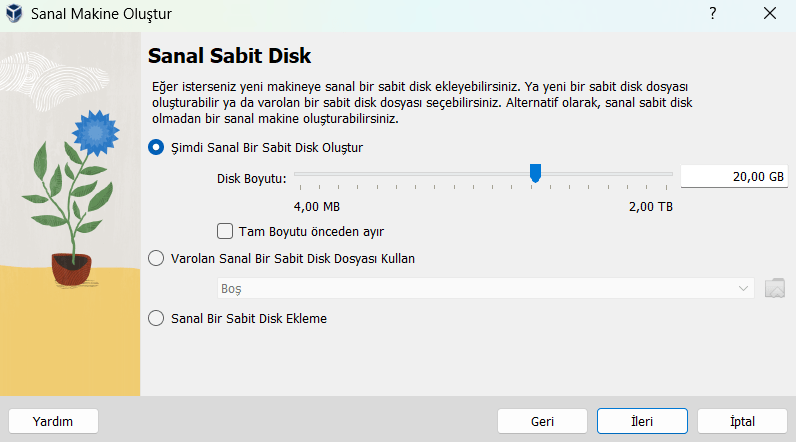Screen dimensions: 796x442
Task: Close the Sanal Makine Oluştur dialog
Action: click(769, 14)
